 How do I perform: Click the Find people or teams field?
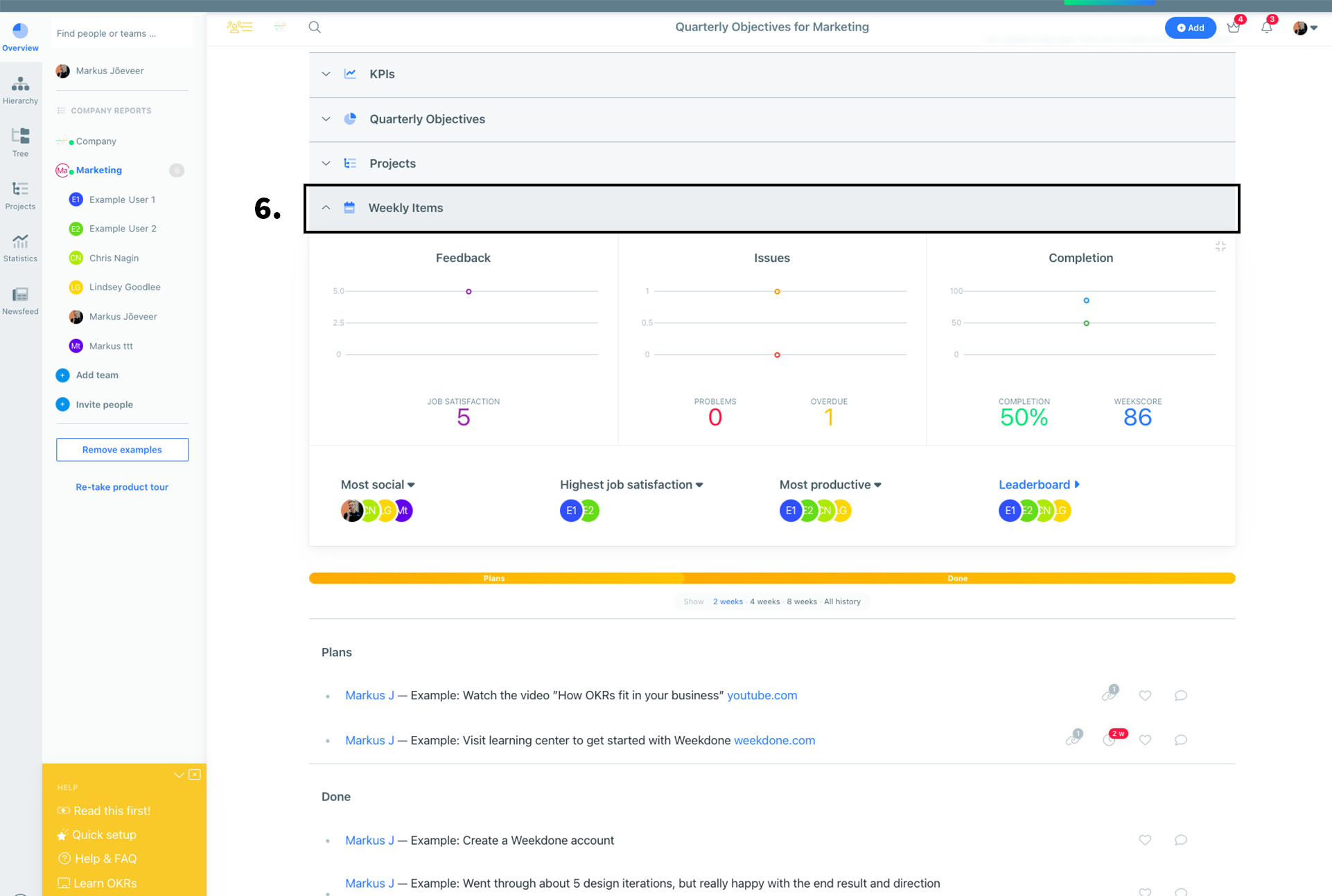121,33
